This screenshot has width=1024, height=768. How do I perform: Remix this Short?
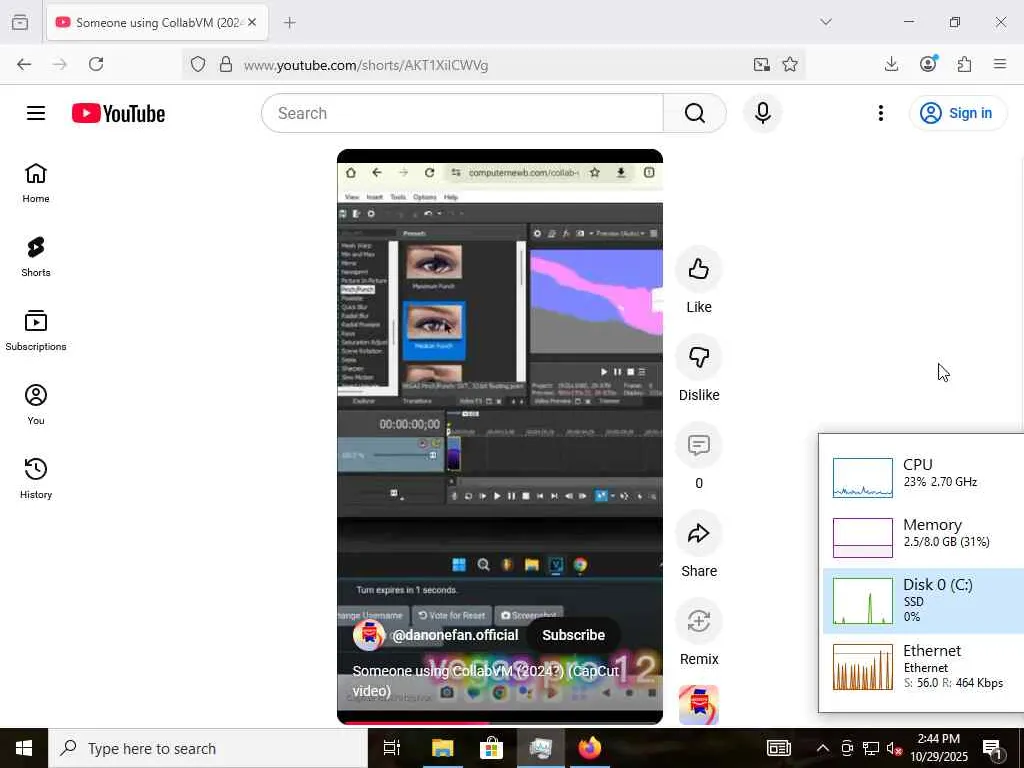[699, 621]
